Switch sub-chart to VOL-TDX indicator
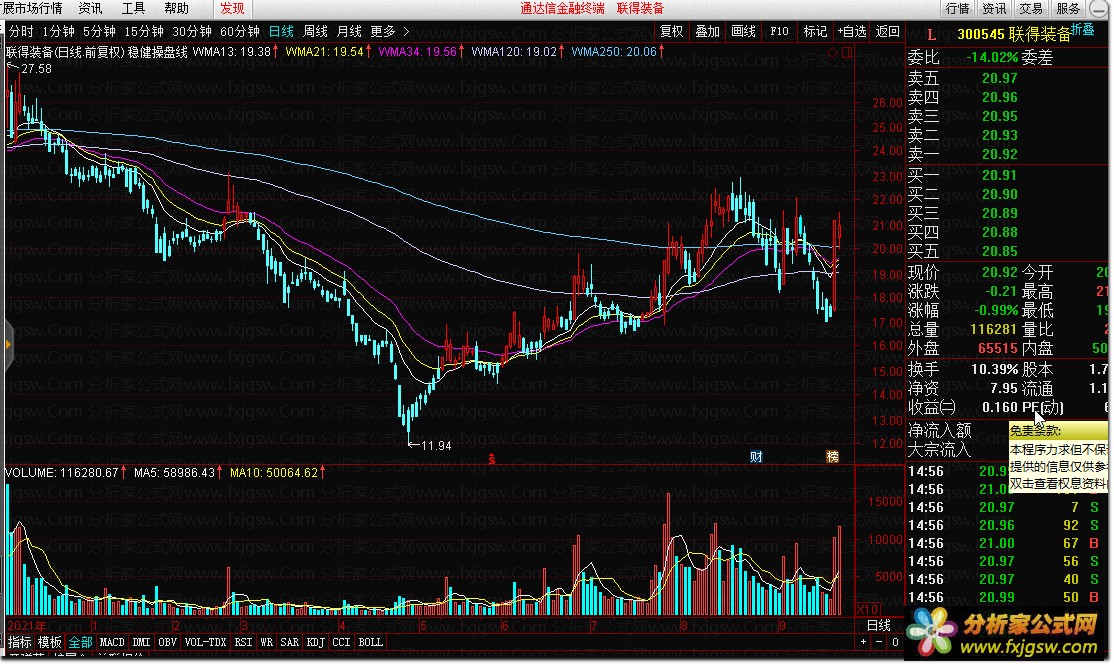The image size is (1114, 664). click(205, 642)
